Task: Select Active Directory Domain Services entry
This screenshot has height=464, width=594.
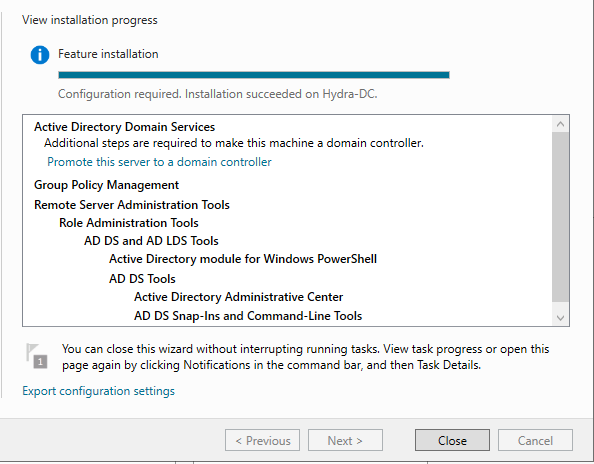Action: point(125,127)
